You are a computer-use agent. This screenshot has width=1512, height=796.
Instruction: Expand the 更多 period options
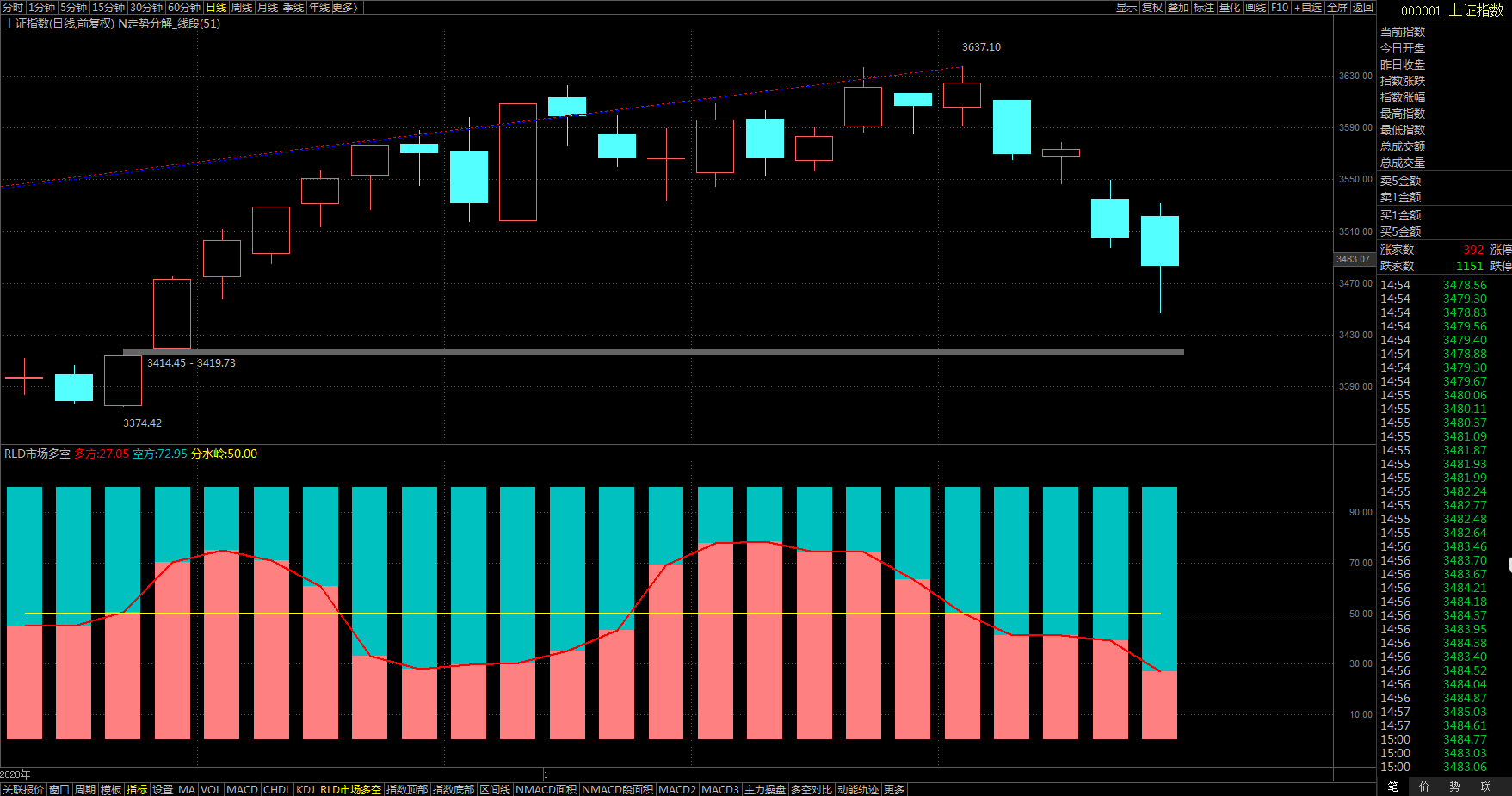pos(345,7)
